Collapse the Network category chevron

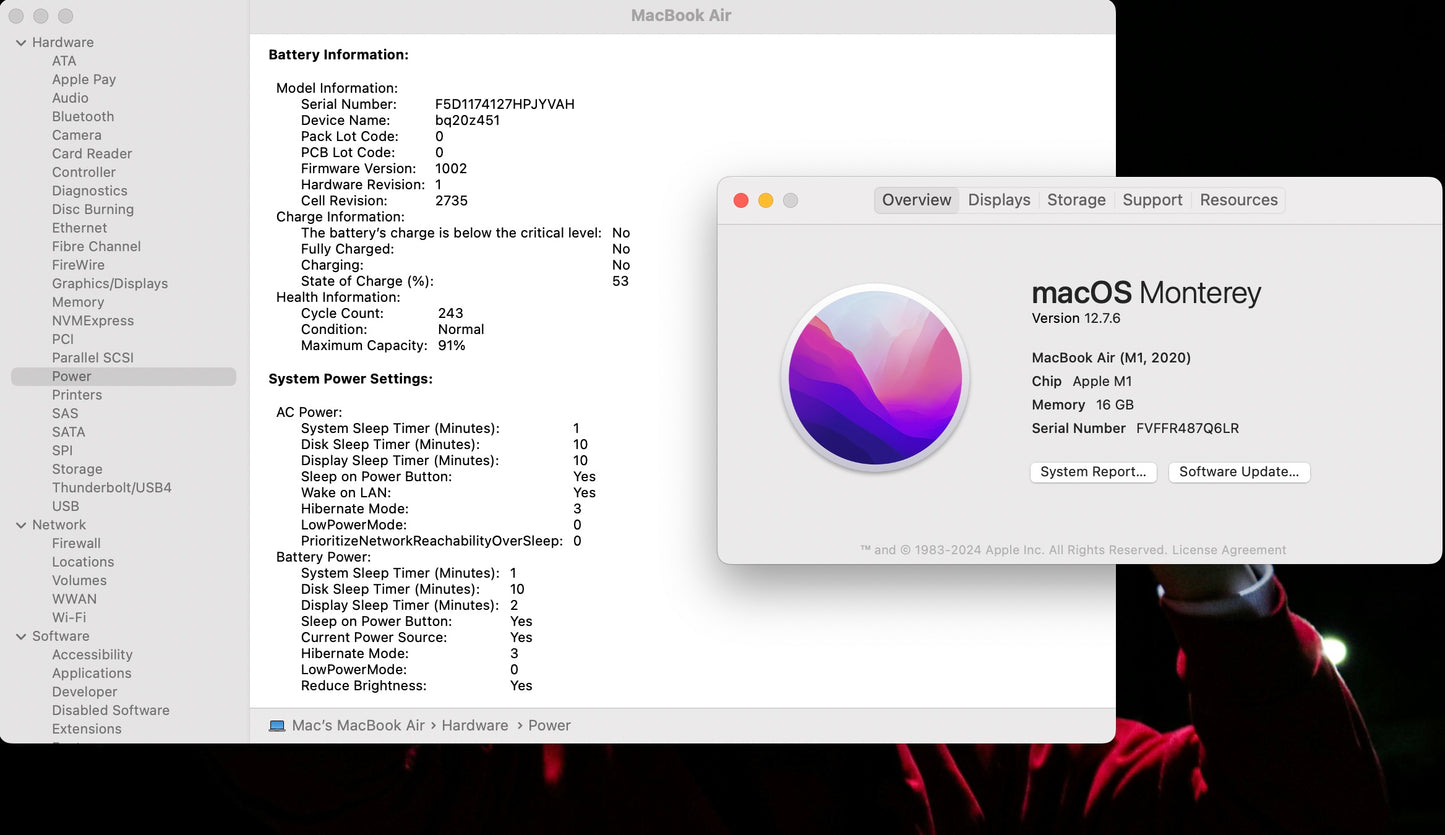pyautogui.click(x=21, y=525)
